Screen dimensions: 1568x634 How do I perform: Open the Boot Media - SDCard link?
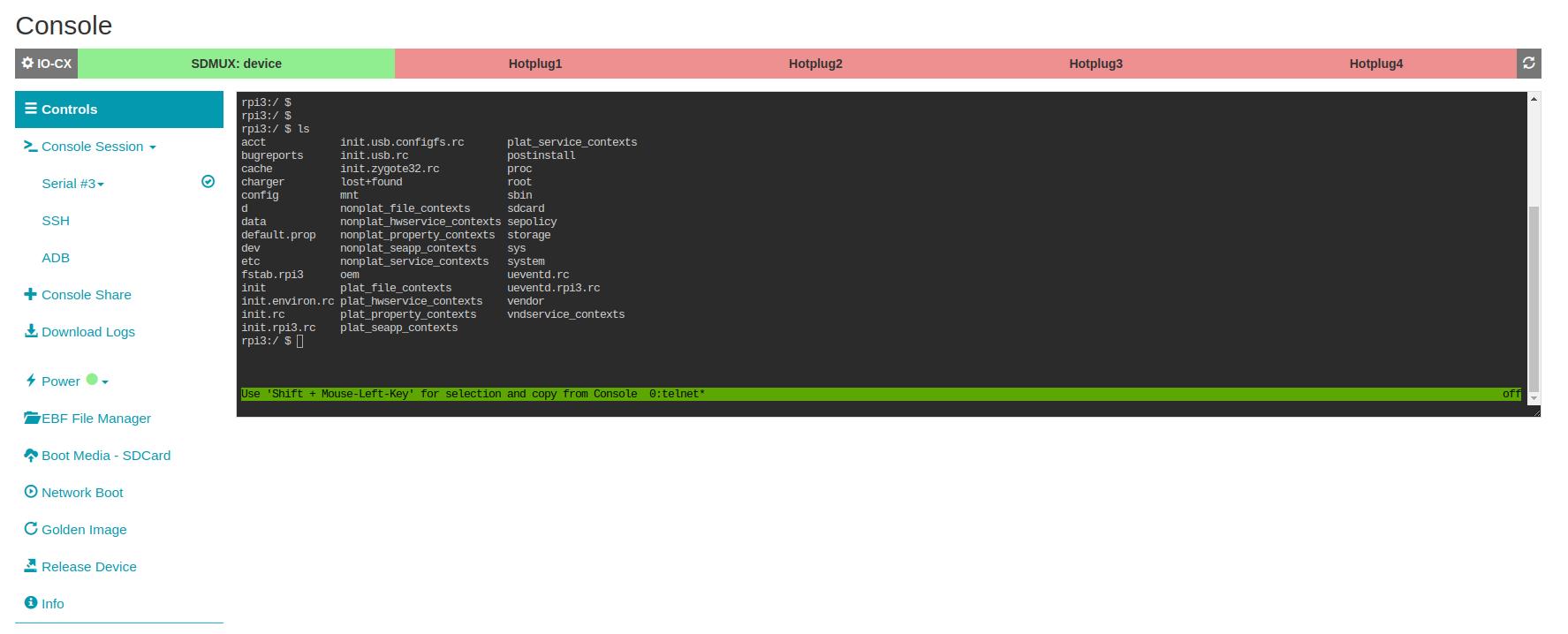[x=106, y=456]
